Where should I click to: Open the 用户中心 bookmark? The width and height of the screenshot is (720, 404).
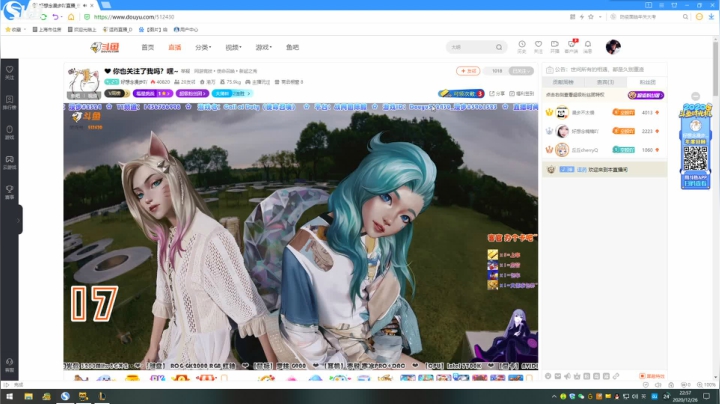coord(186,29)
